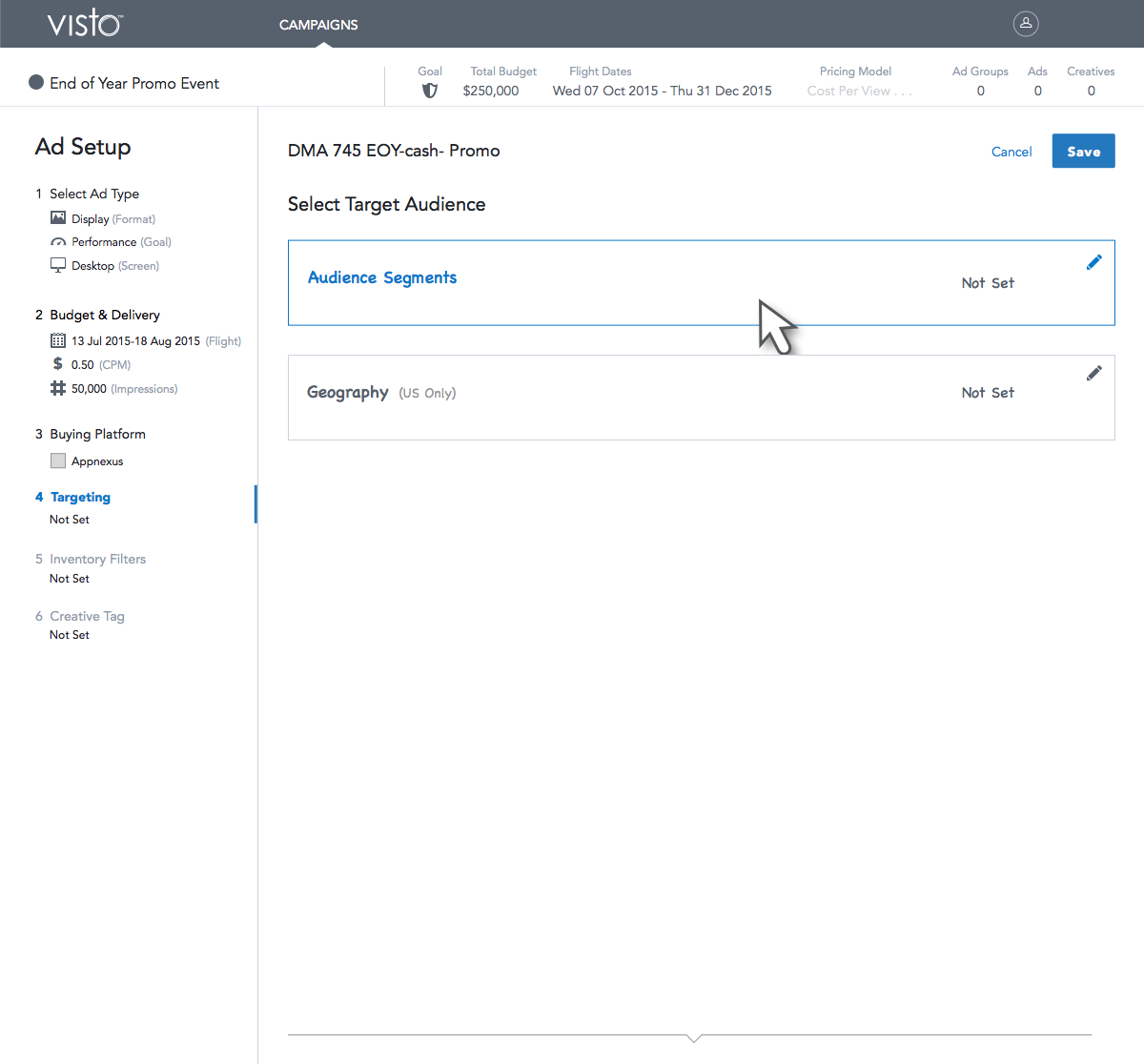
Task: Click the flight dates calendar icon
Action: [58, 340]
